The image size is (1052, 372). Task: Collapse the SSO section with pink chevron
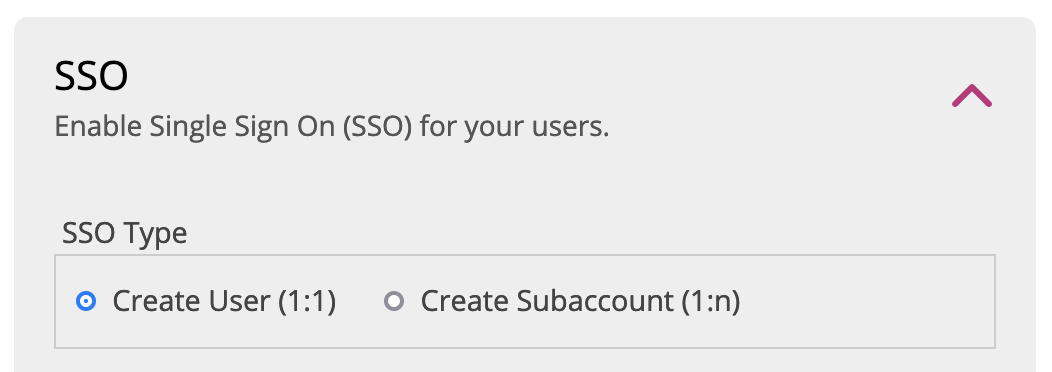(x=971, y=96)
